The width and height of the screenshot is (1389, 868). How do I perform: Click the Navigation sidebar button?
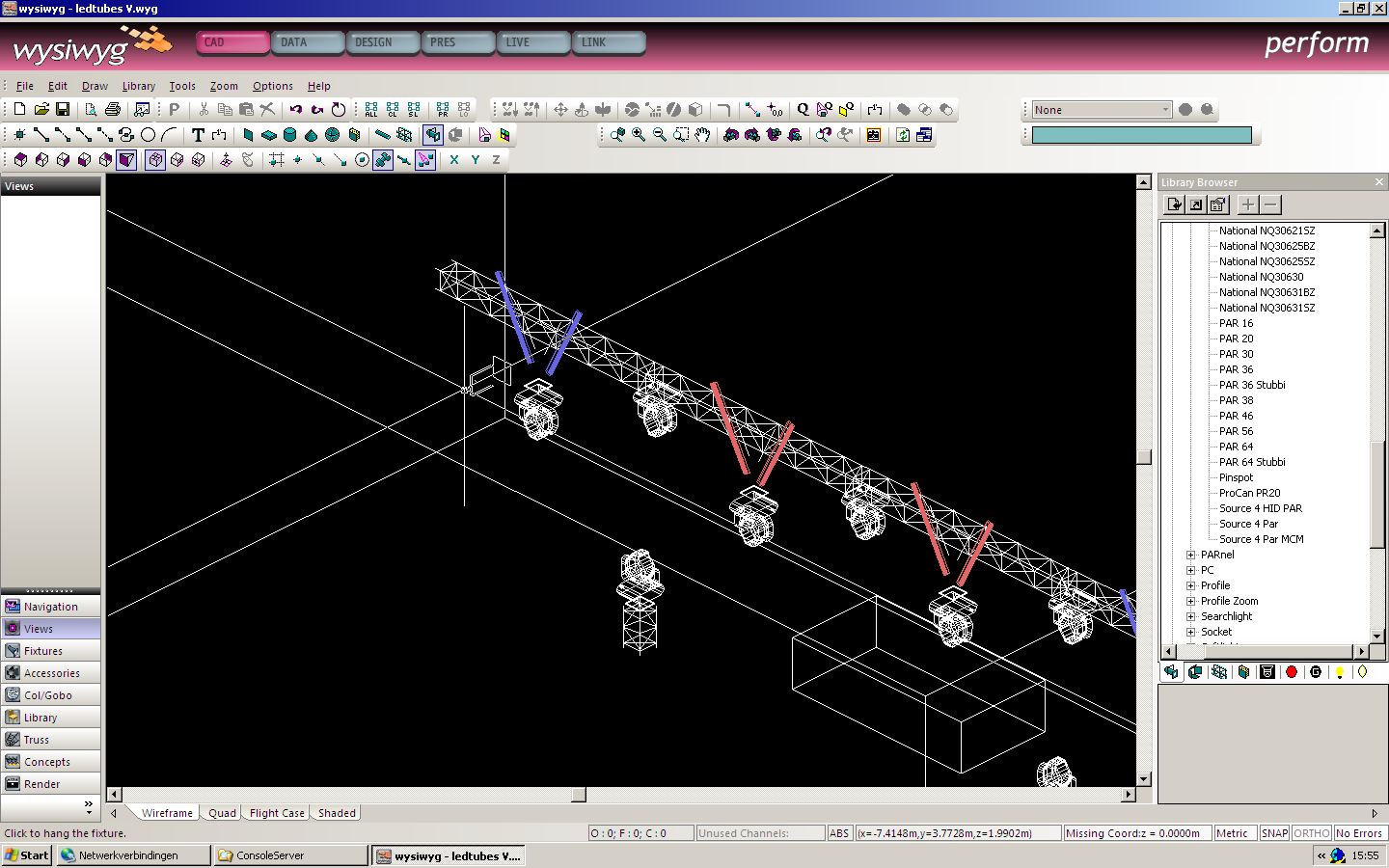pos(50,607)
